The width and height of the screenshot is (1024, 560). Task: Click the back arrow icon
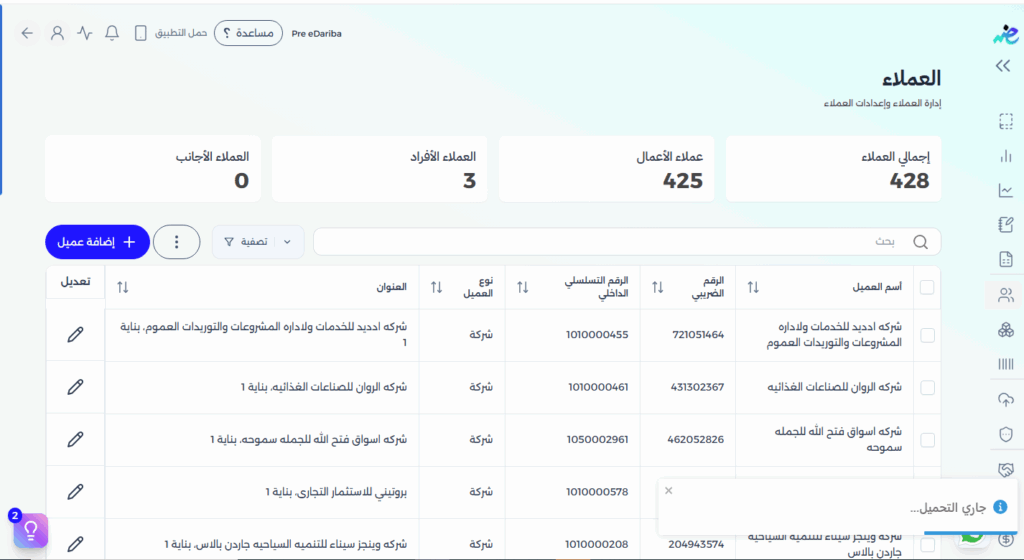27,33
